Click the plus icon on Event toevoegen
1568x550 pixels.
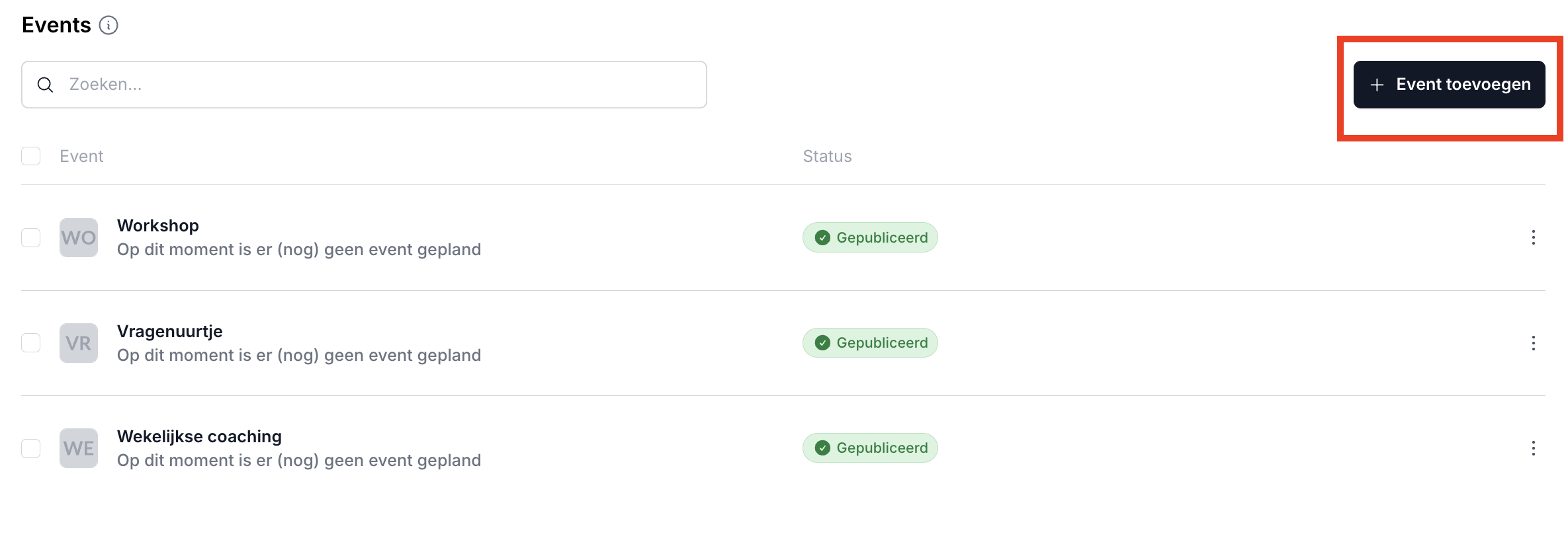1377,85
